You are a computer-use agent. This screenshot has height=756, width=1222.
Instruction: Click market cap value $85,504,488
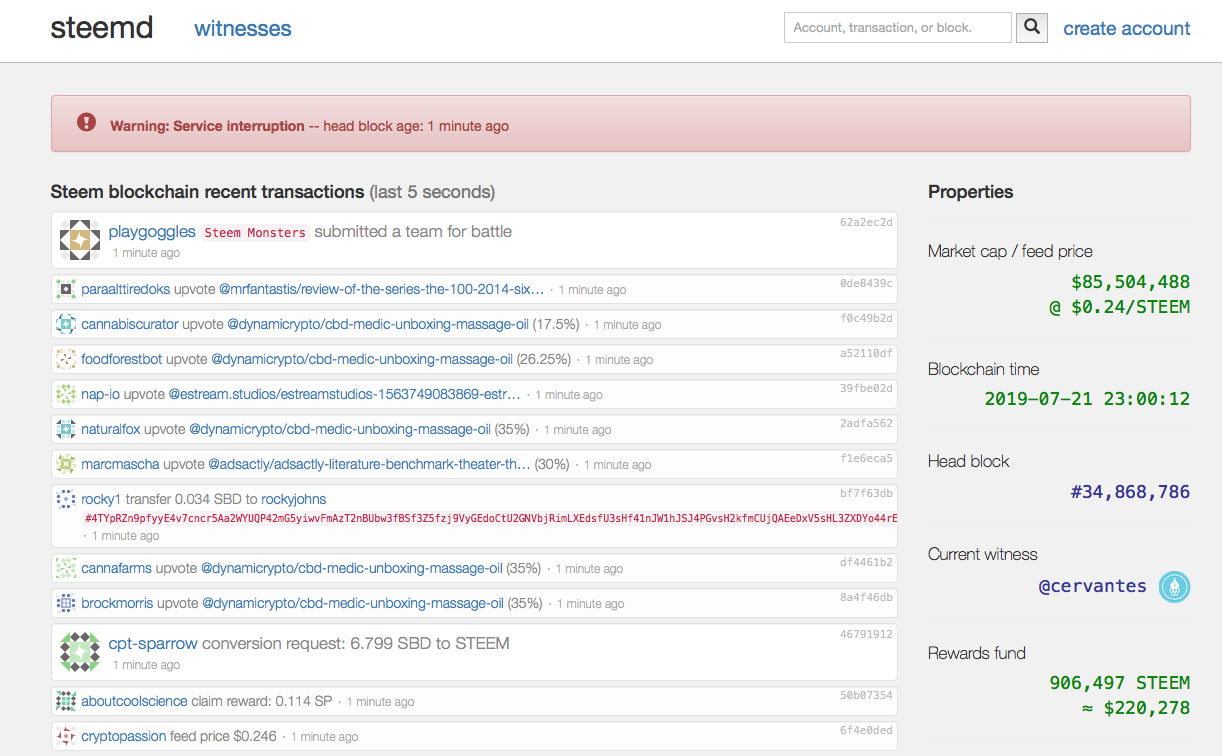point(1130,283)
